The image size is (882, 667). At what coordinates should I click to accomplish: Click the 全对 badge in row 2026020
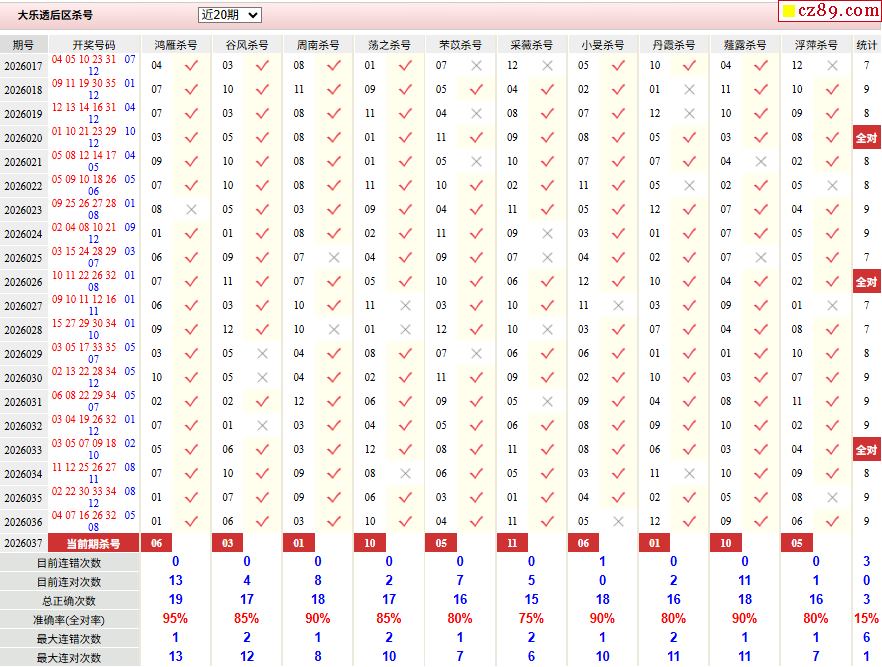coord(866,138)
